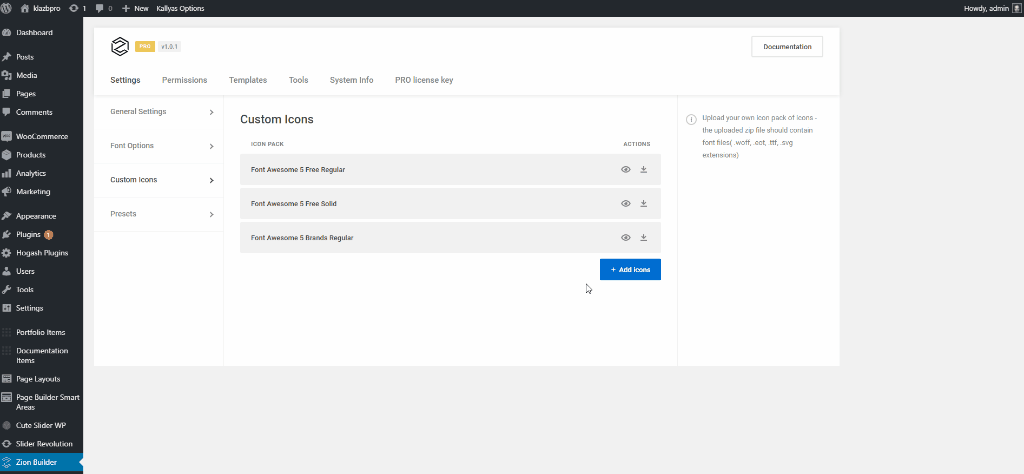Click the Hogash Plugins gear icon
This screenshot has height=474, width=1024.
click(7, 253)
